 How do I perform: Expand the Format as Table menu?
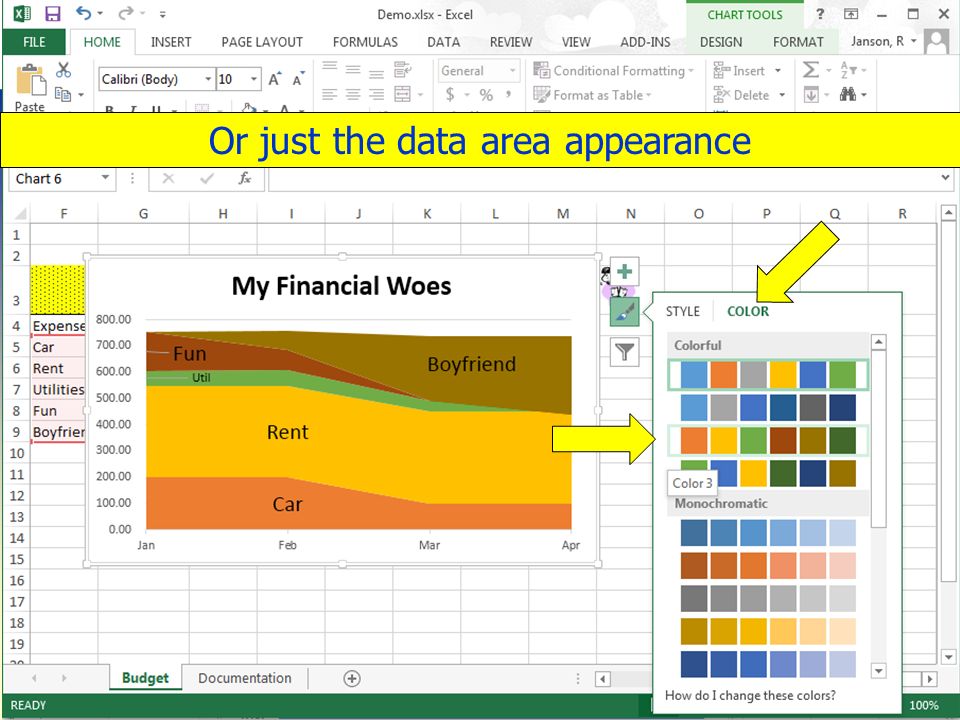coord(593,95)
